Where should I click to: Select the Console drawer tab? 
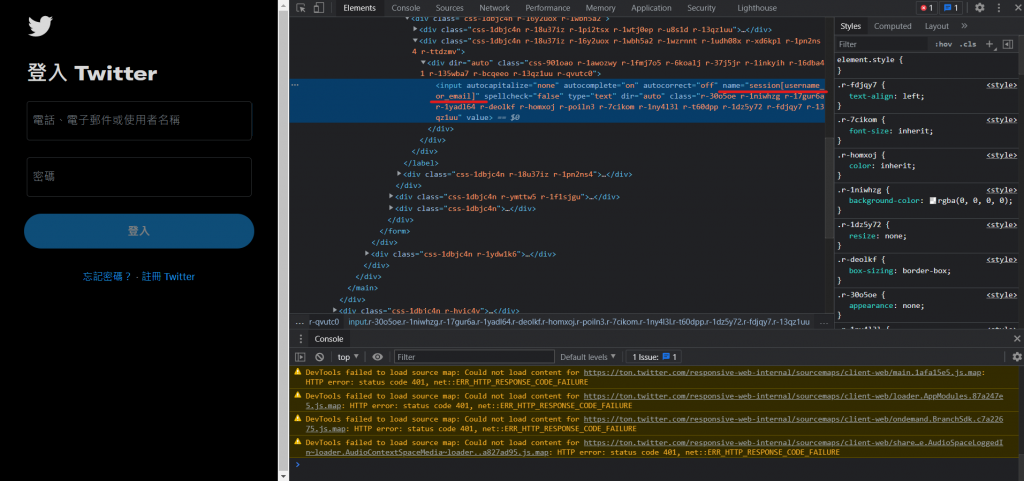pyautogui.click(x=328, y=339)
